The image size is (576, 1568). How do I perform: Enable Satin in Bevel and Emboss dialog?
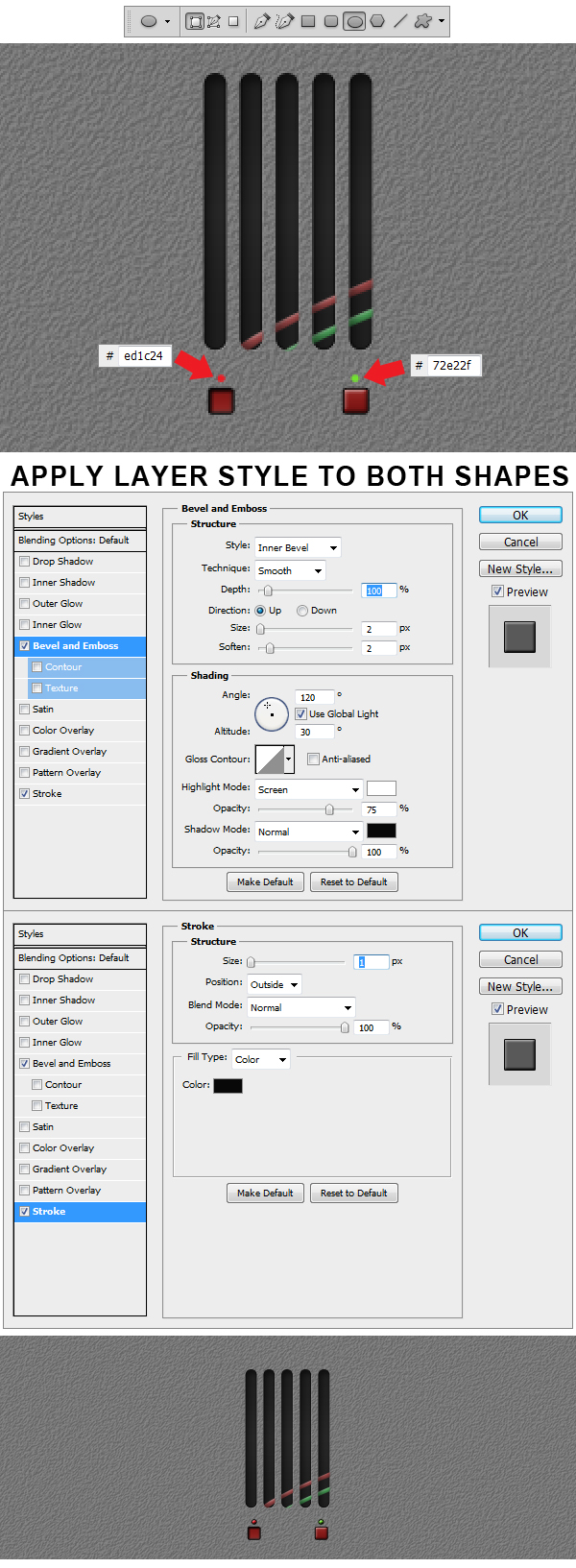point(24,709)
